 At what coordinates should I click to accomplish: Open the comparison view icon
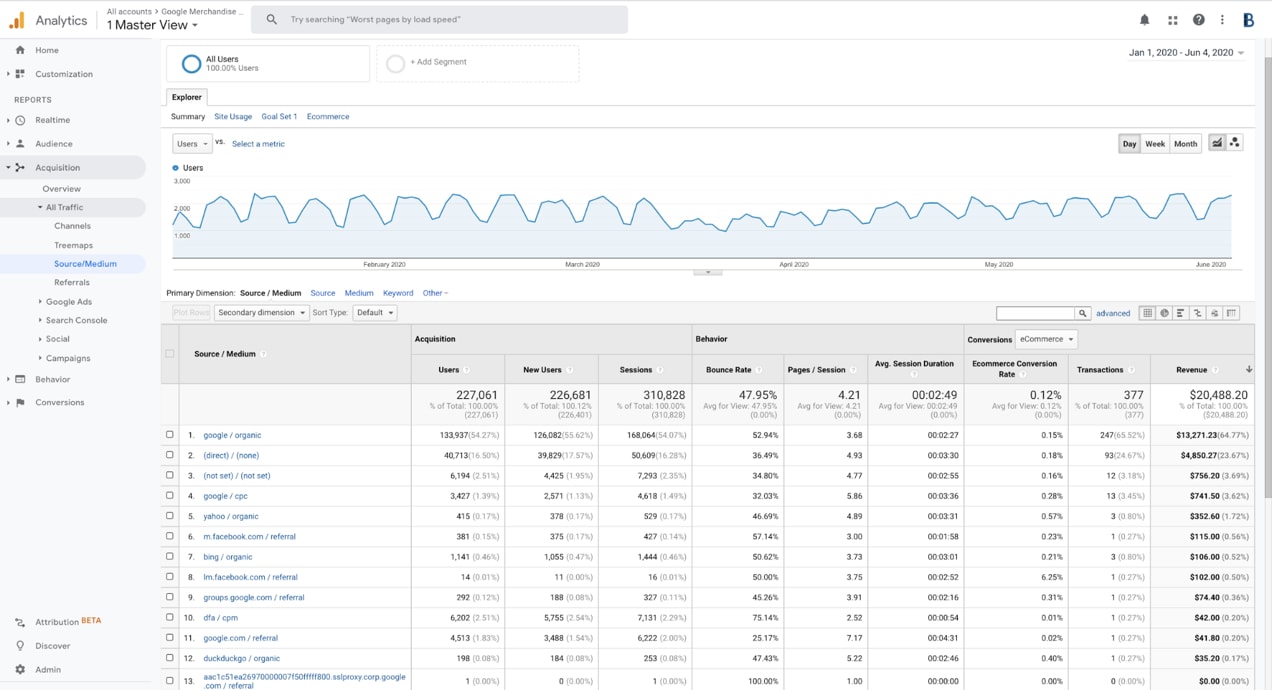(x=1198, y=313)
